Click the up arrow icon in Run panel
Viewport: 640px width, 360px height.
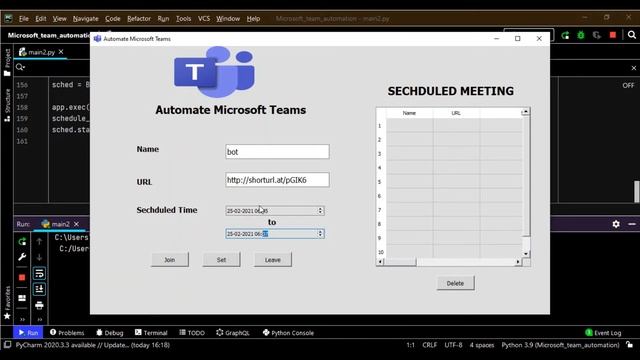(x=39, y=241)
